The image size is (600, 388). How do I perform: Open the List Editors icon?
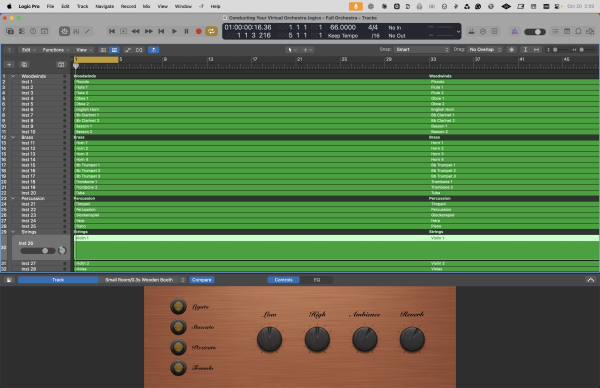tap(555, 31)
